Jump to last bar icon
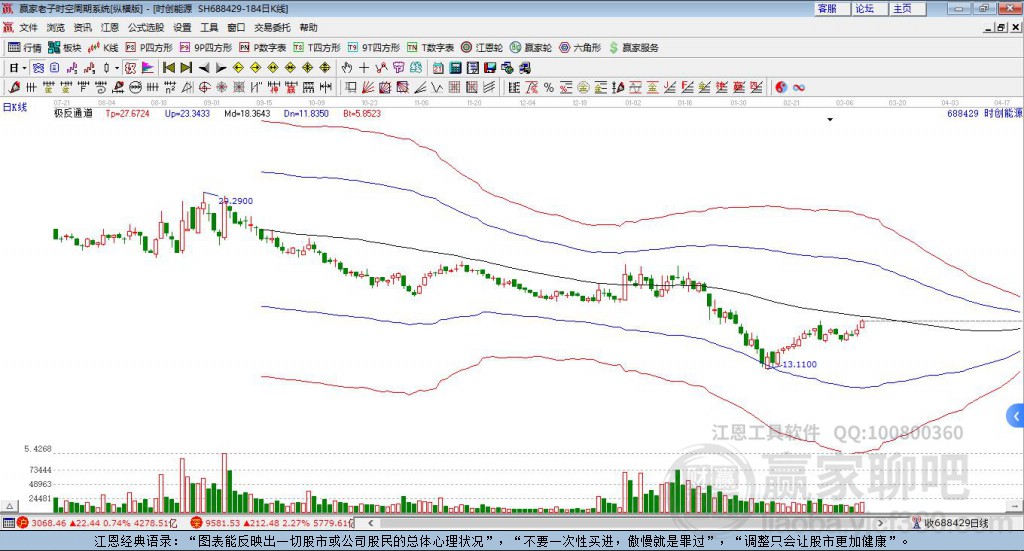This screenshot has width=1024, height=551. [x=186, y=68]
